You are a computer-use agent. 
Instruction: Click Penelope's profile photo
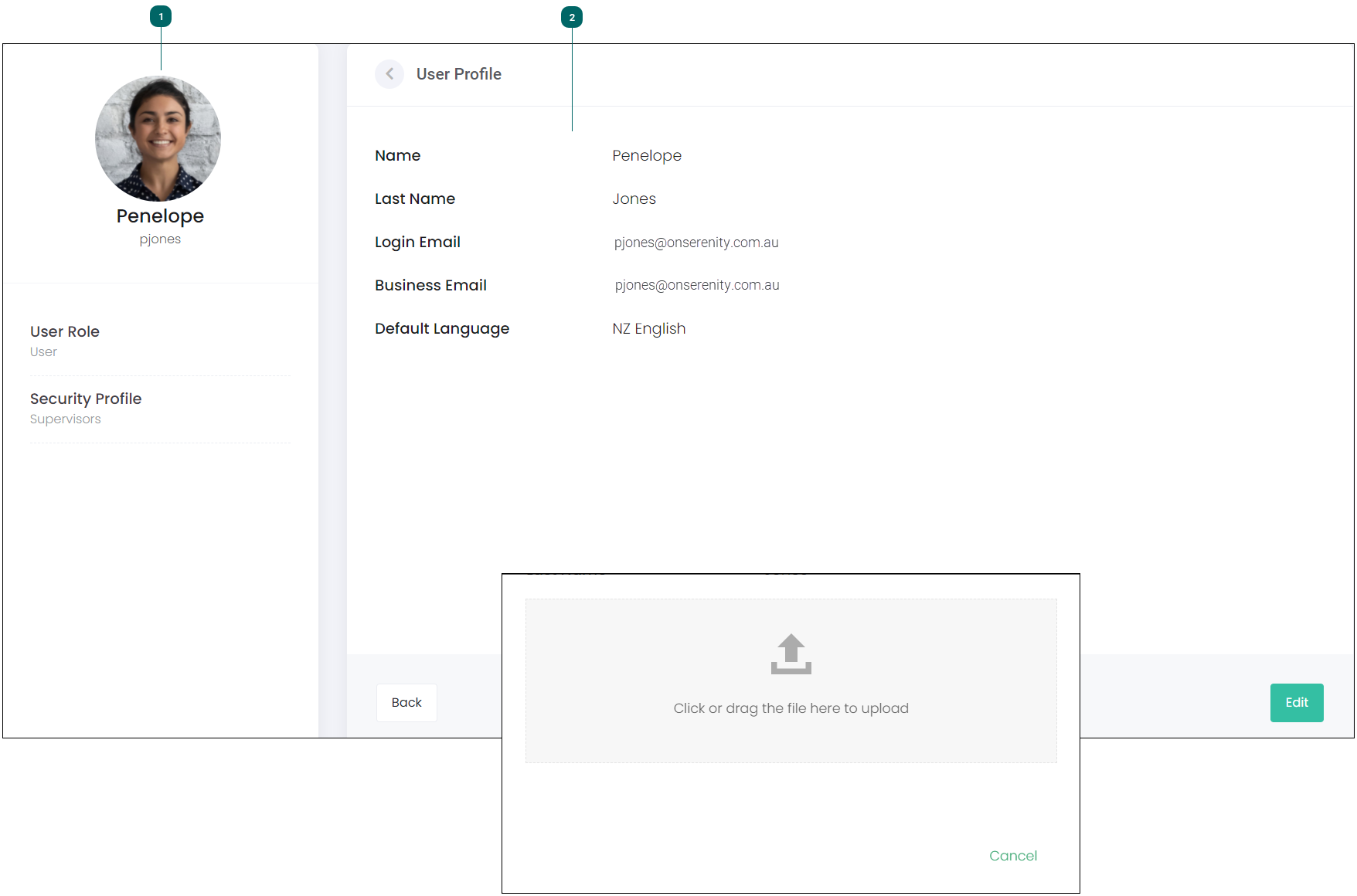click(x=158, y=138)
